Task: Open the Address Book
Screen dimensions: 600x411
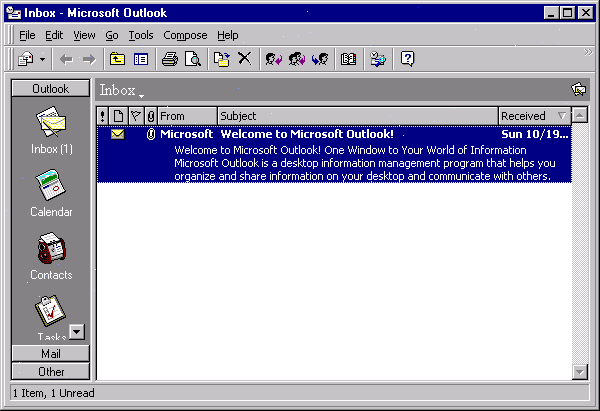Action: 348,59
